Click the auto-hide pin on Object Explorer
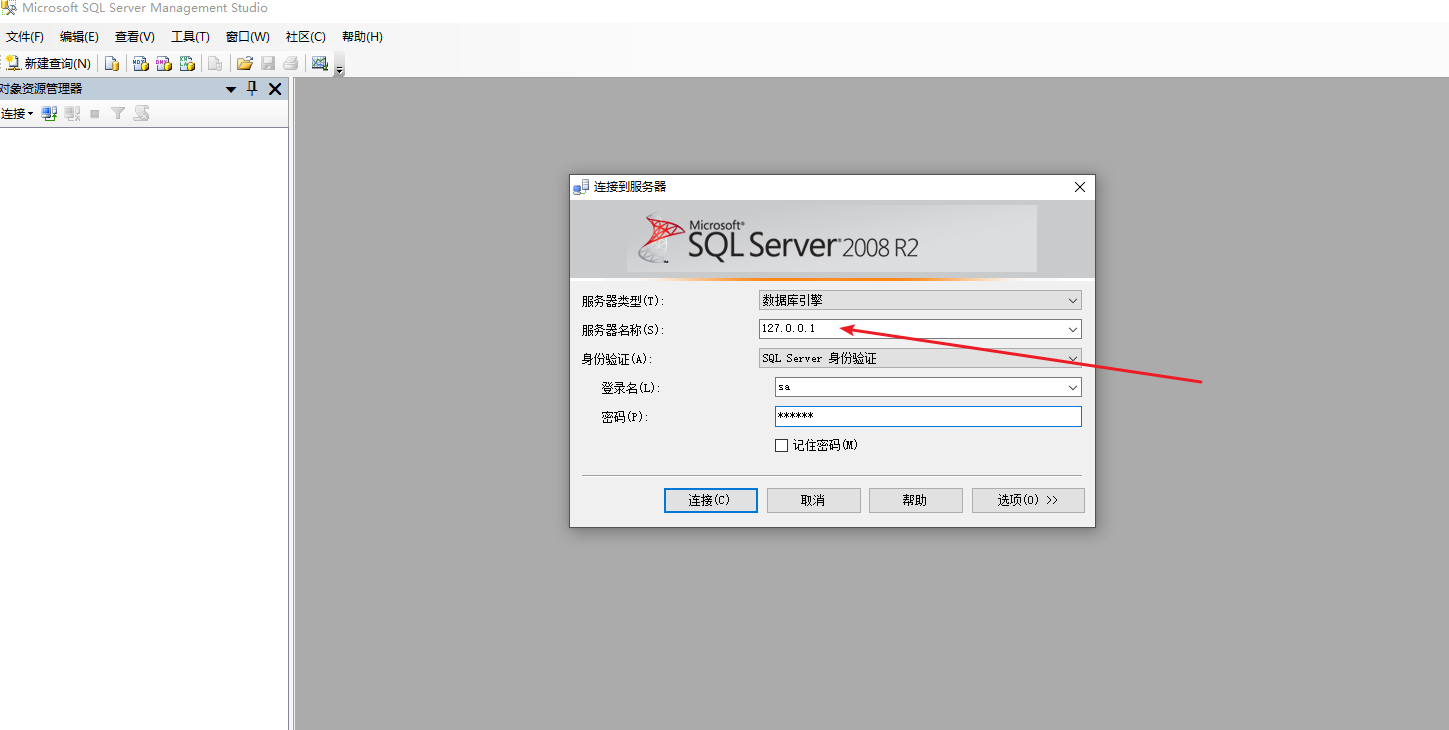 tap(251, 89)
